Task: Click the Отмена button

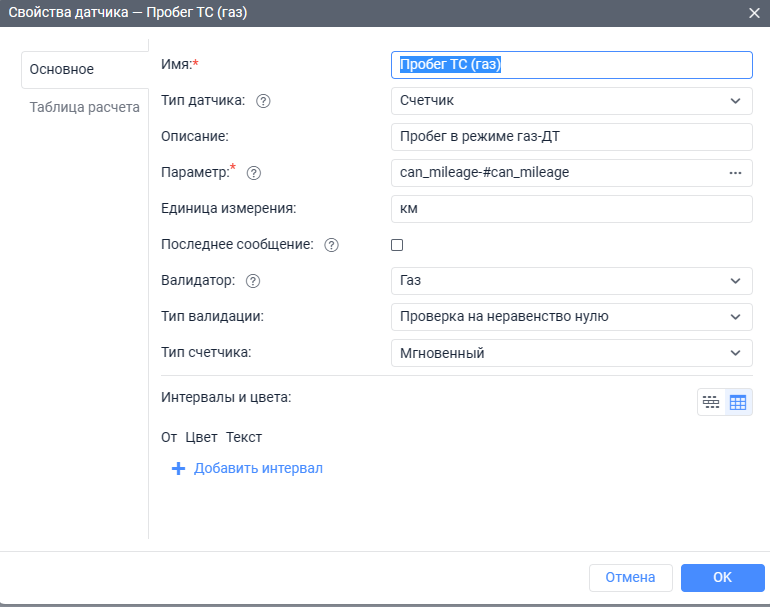Action: coord(631,577)
